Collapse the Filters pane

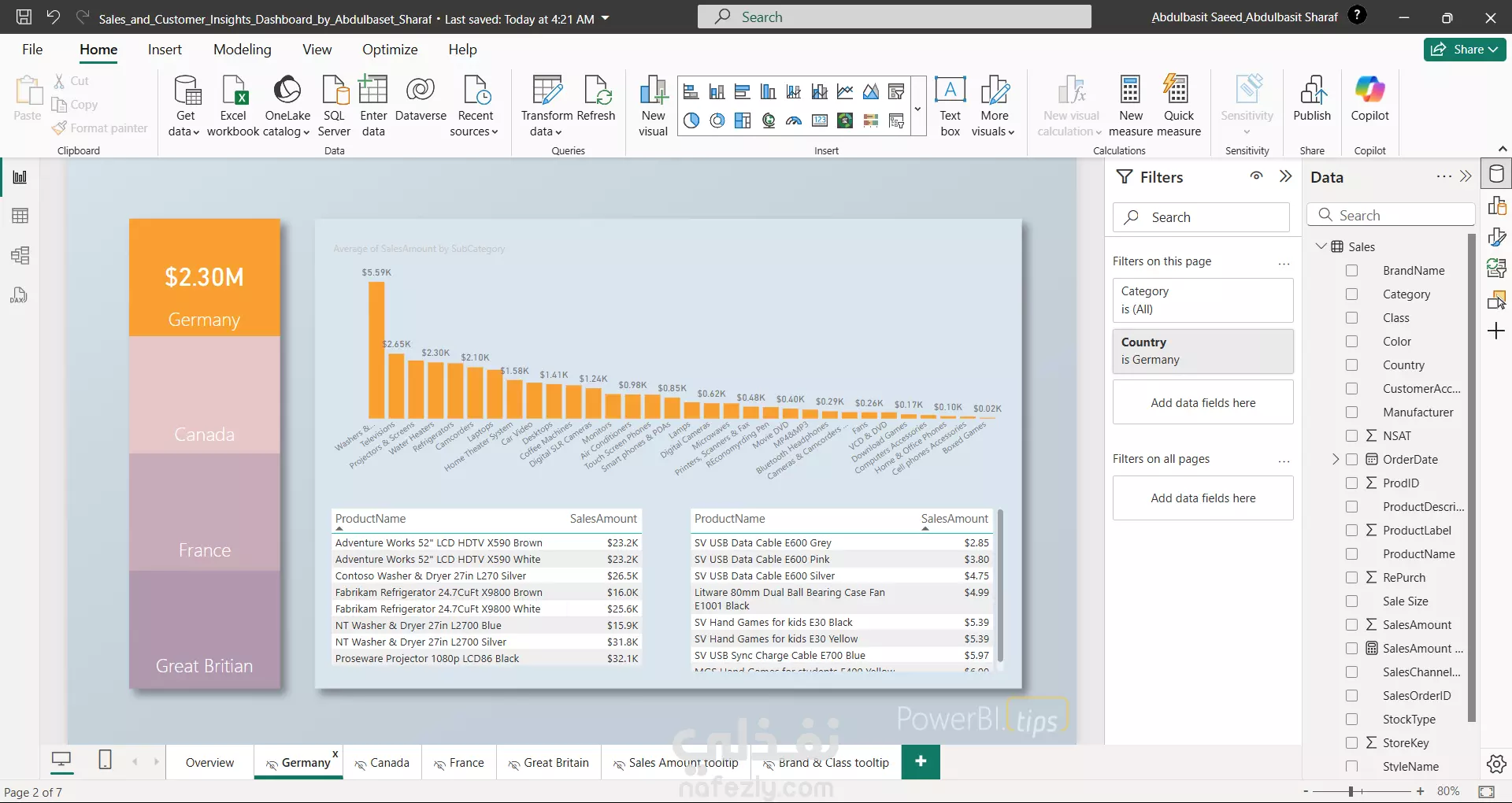1286,176
